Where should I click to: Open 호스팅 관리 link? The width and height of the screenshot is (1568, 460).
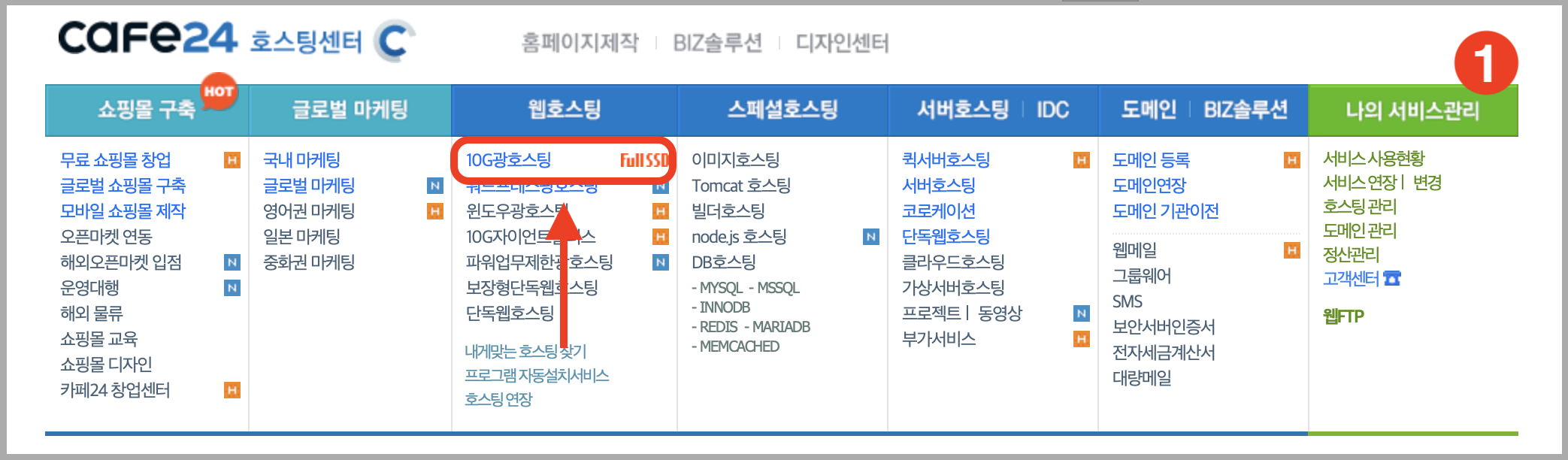click(x=1360, y=207)
